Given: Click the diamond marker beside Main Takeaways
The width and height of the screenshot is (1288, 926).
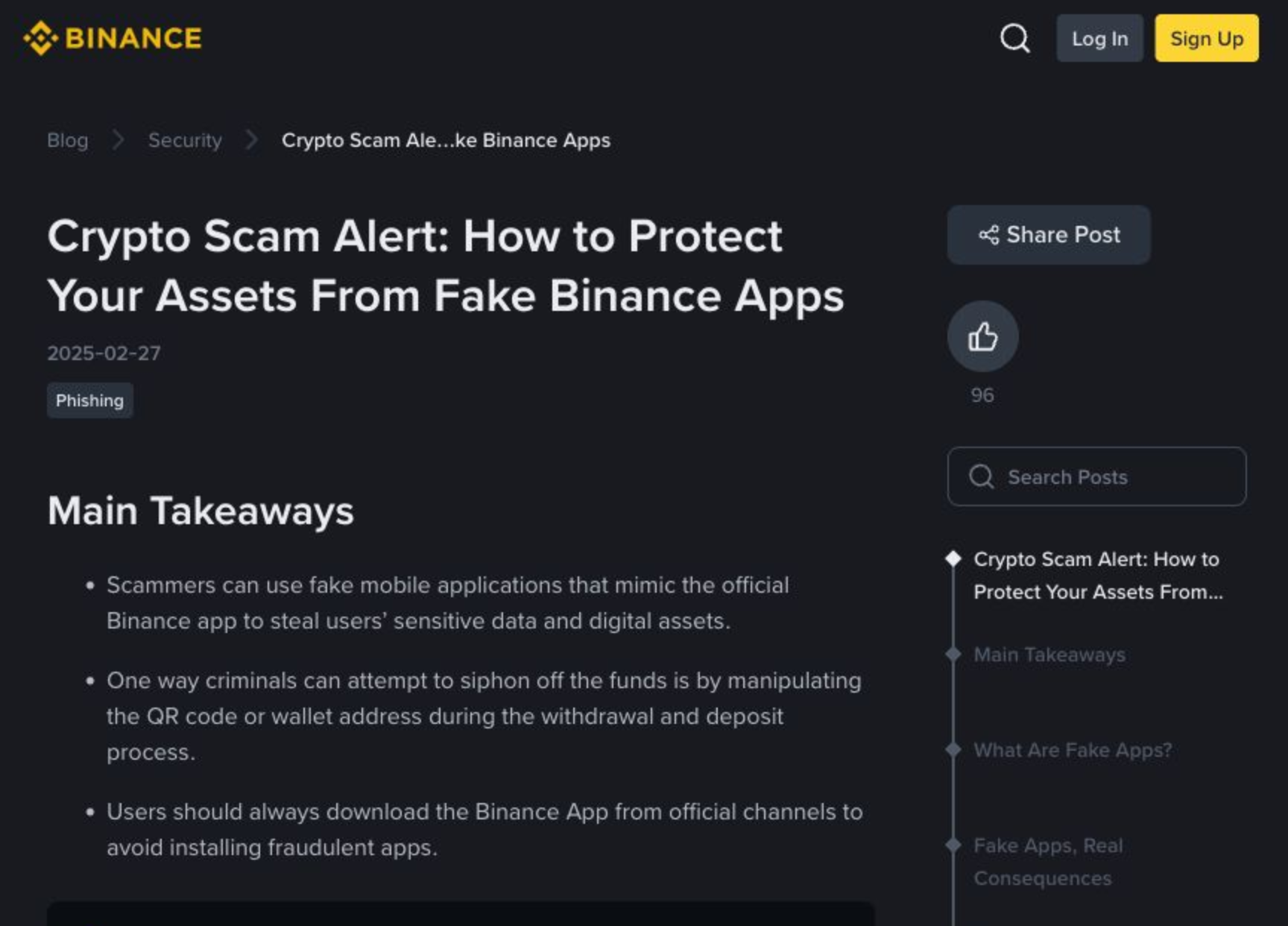Looking at the screenshot, I should click(x=953, y=654).
